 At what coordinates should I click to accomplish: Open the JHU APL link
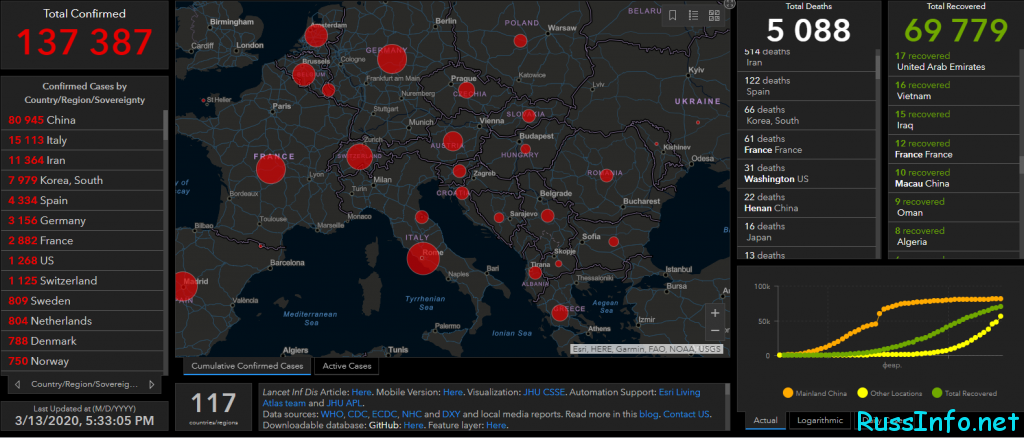pos(344,403)
